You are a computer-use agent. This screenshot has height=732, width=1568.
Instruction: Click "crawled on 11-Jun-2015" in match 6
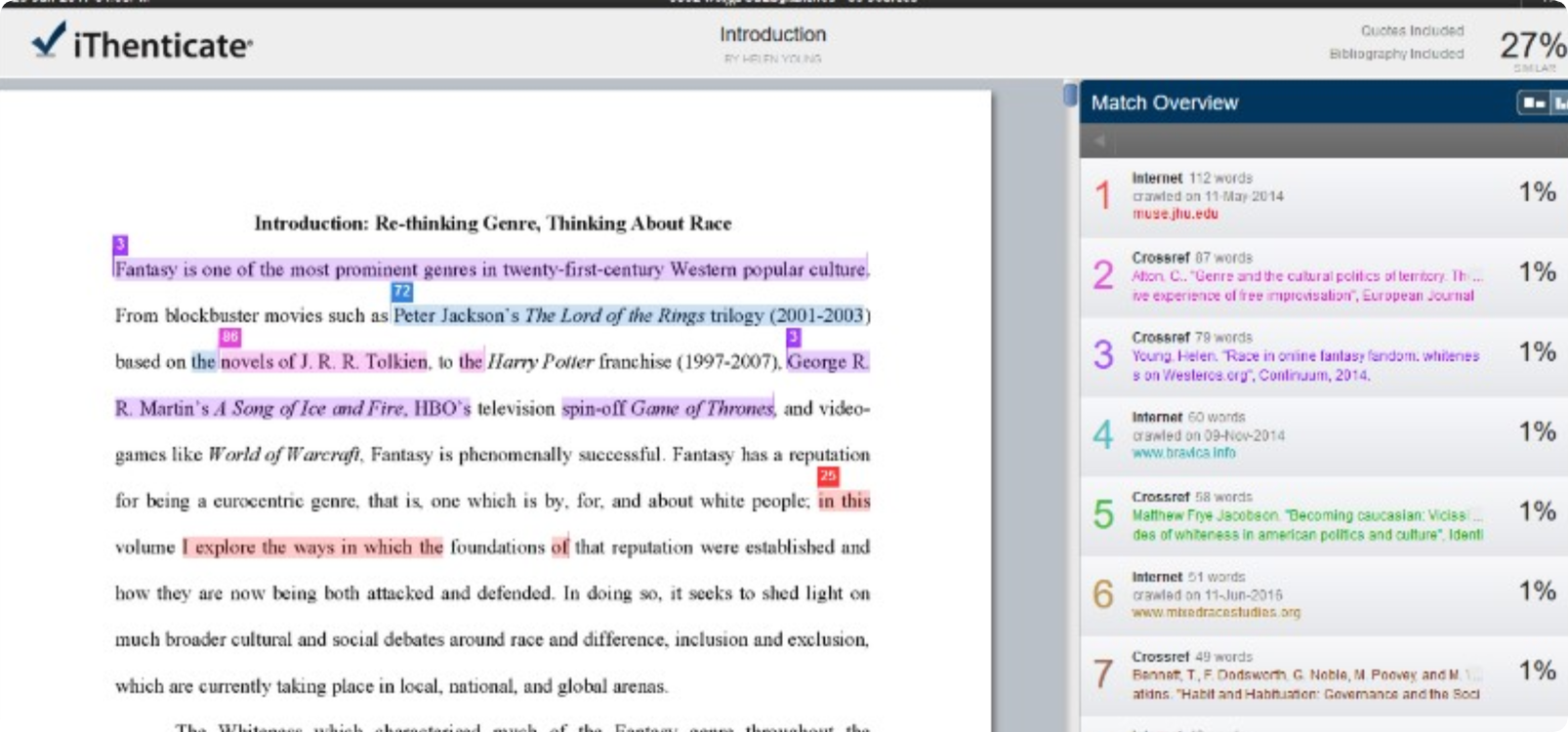[x=1207, y=594]
